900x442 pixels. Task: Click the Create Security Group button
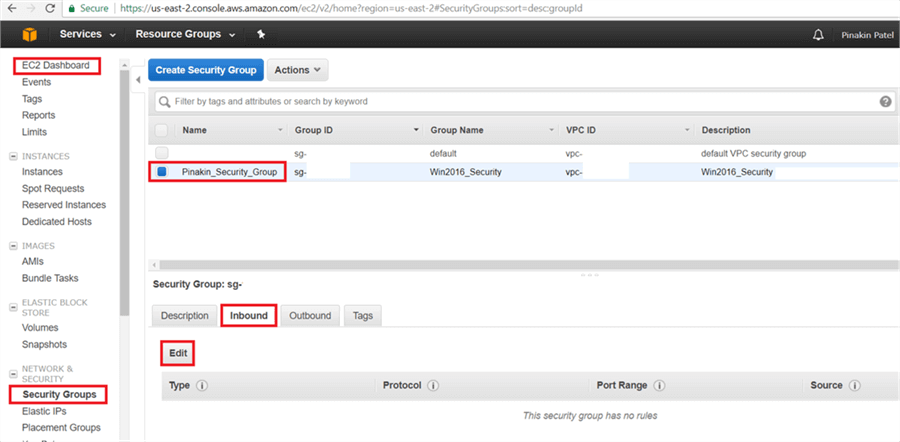[x=206, y=70]
